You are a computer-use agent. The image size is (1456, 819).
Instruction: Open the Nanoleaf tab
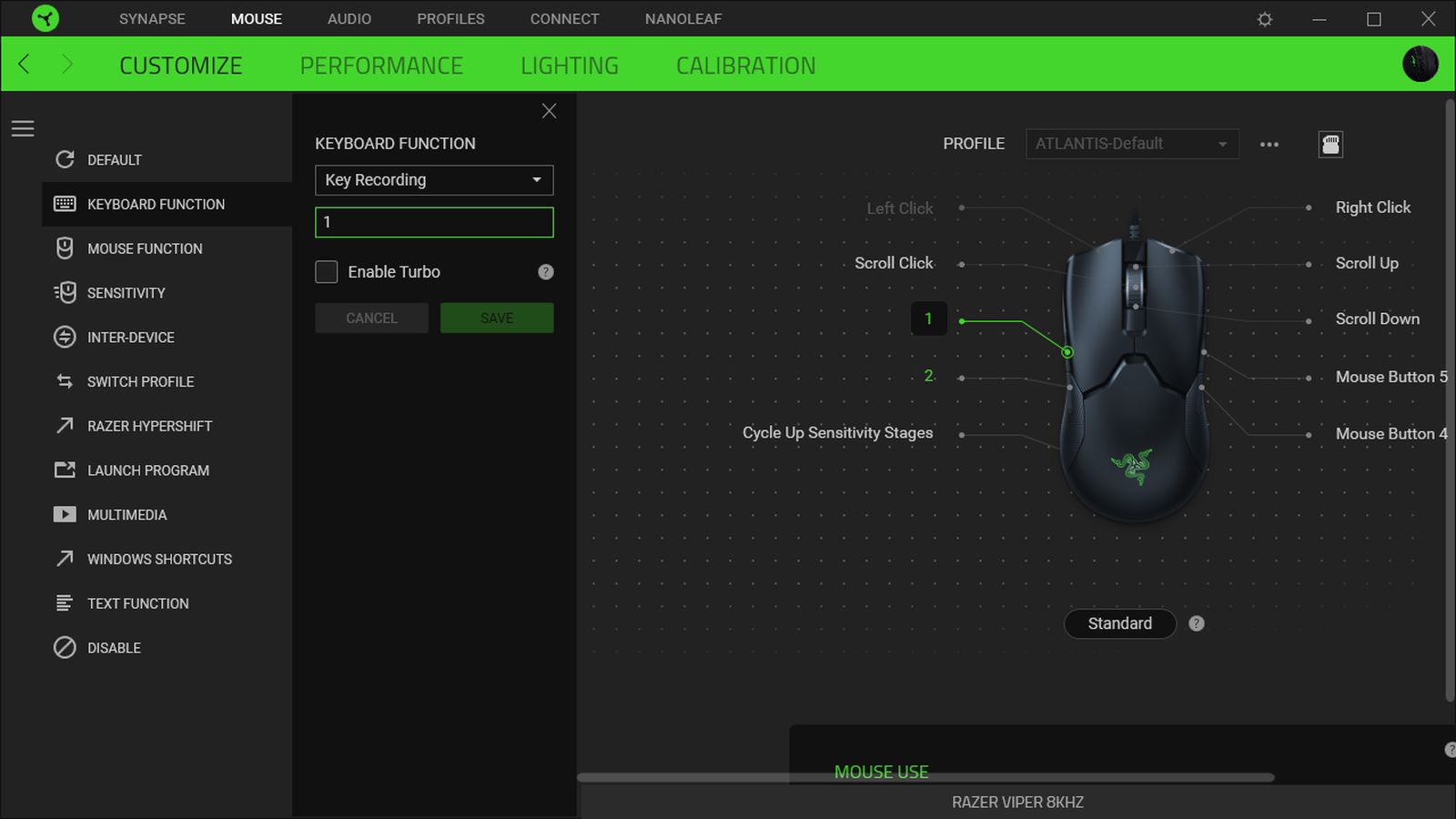click(683, 19)
